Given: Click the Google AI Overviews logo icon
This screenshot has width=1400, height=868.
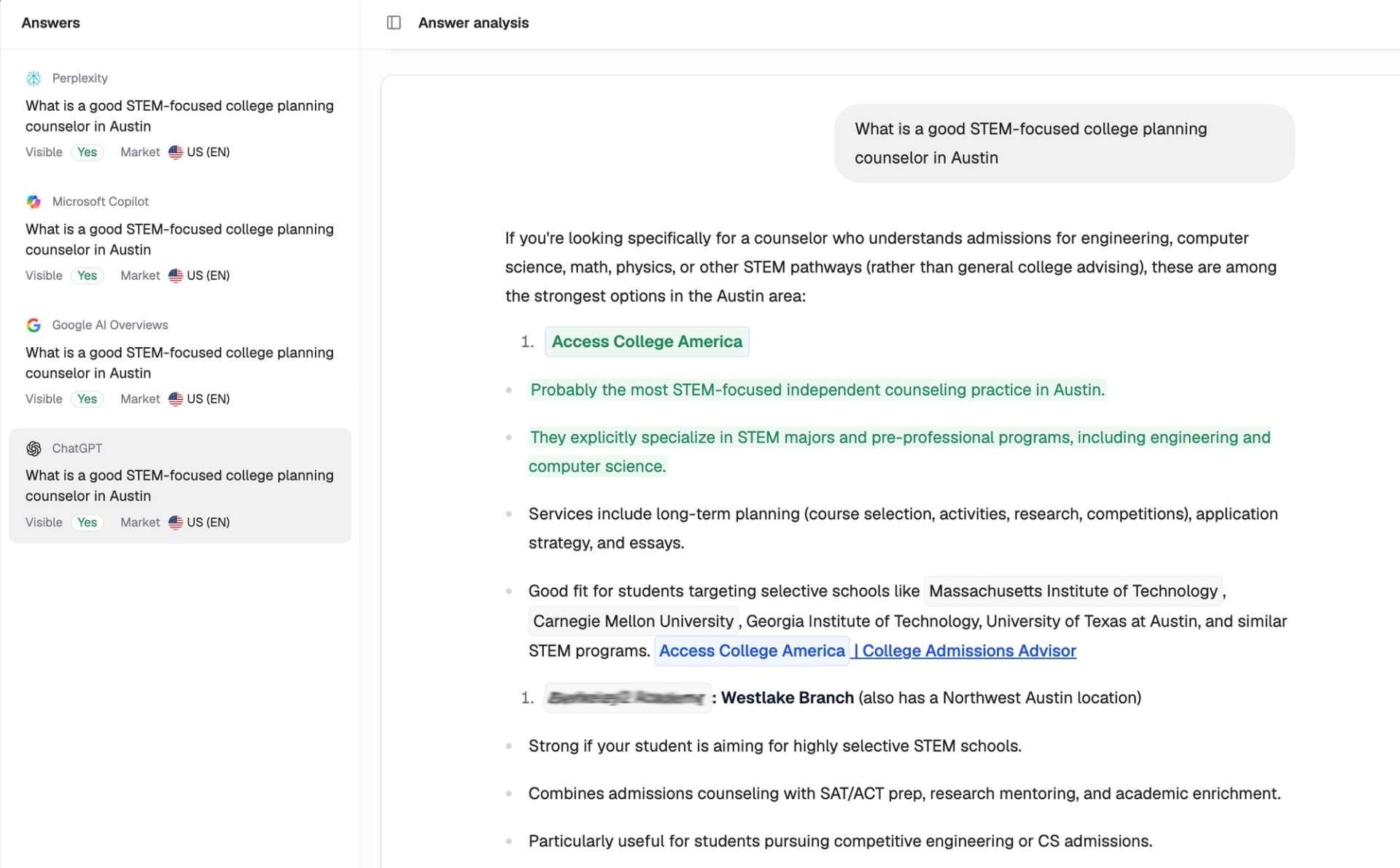Looking at the screenshot, I should pyautogui.click(x=34, y=325).
